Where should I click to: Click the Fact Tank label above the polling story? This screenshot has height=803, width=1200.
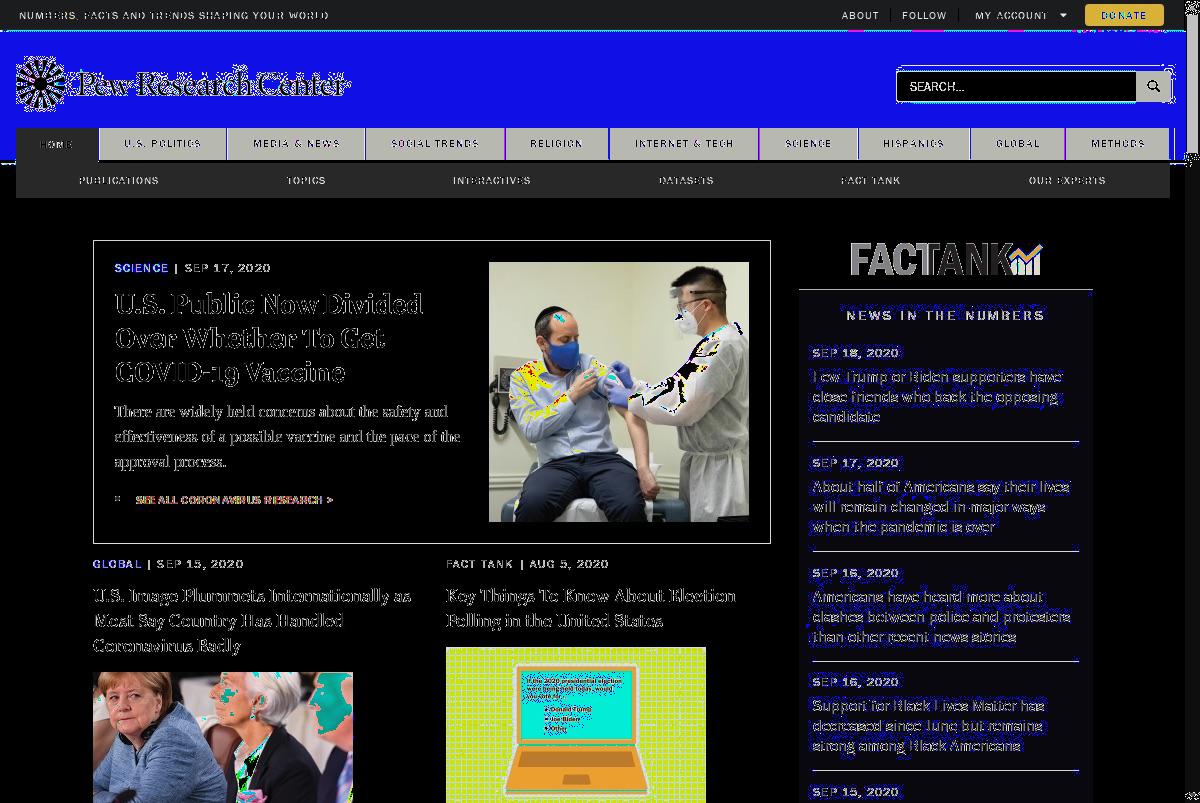tap(480, 564)
